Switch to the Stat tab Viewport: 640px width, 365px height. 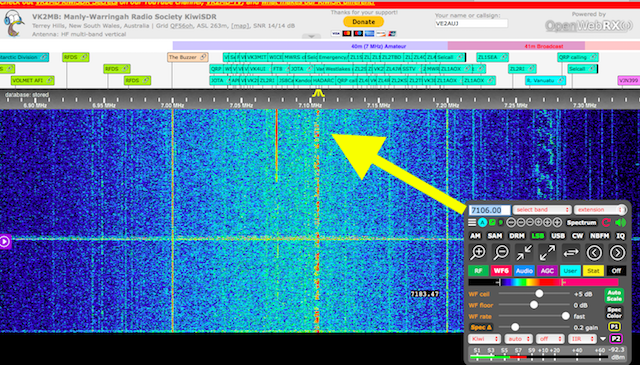coord(593,271)
